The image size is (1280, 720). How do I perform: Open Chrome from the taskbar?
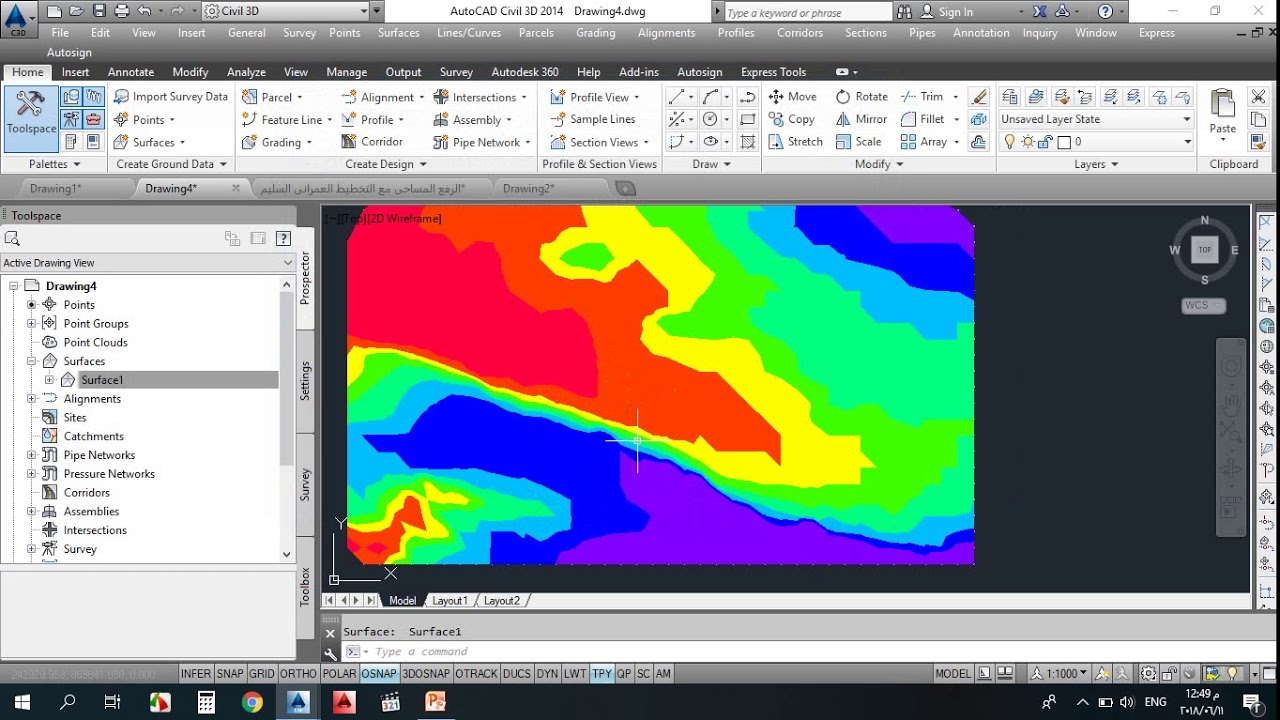point(252,702)
